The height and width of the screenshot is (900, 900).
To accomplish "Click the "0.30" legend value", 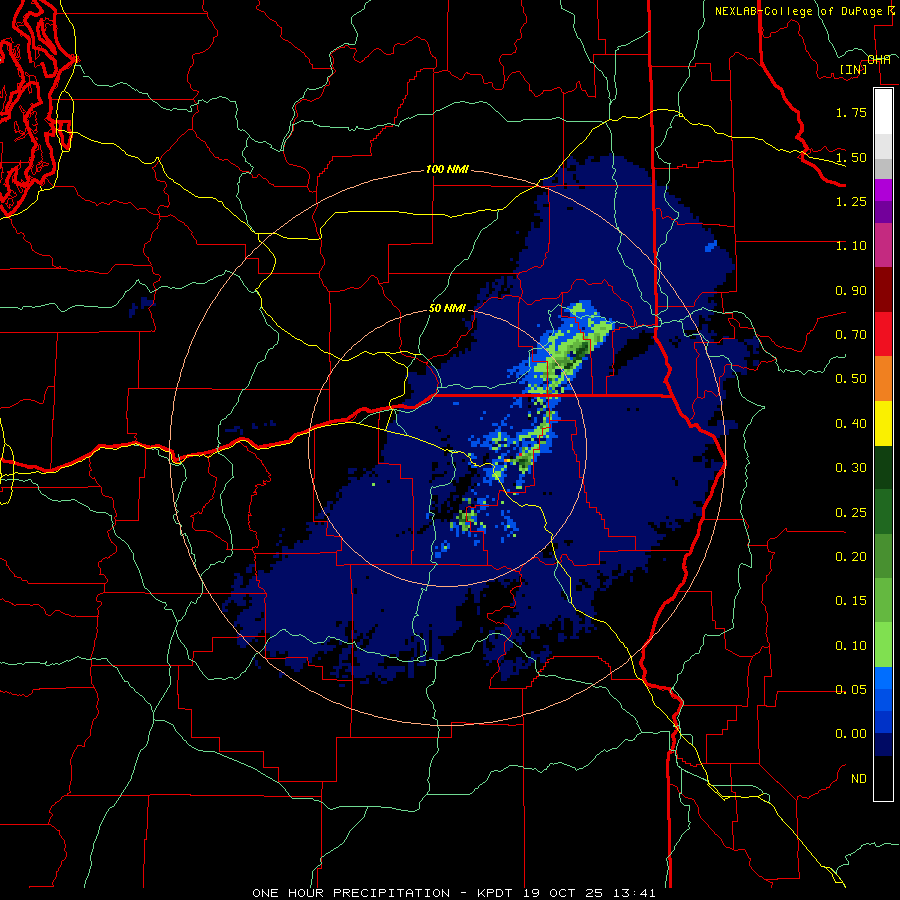I will pos(851,468).
